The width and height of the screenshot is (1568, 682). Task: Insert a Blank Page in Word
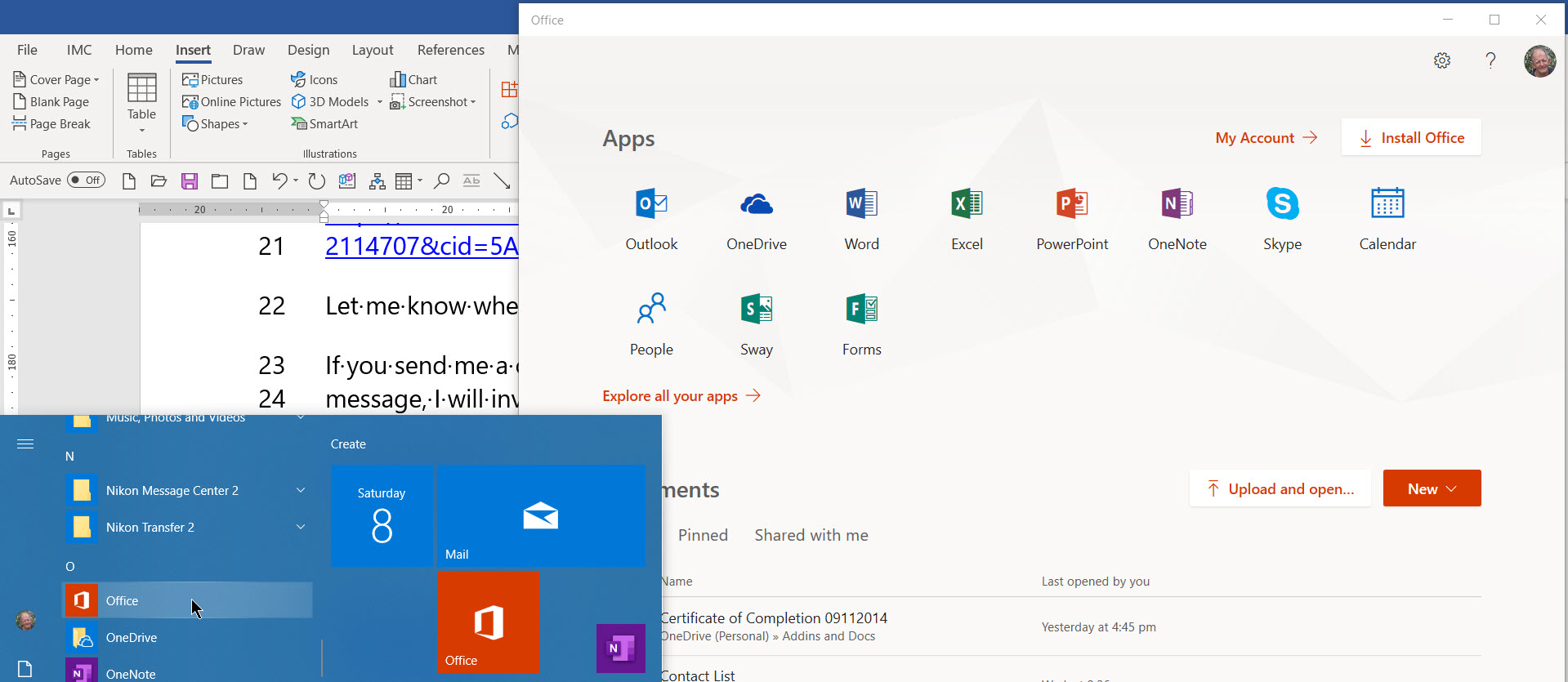(x=51, y=101)
